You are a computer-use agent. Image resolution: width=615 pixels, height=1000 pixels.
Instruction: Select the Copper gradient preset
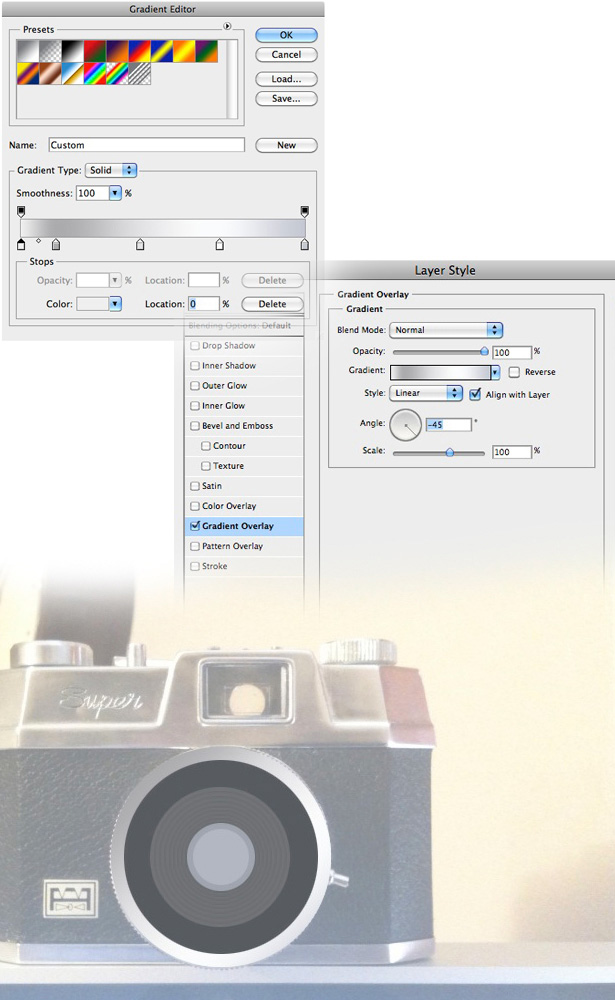point(50,73)
